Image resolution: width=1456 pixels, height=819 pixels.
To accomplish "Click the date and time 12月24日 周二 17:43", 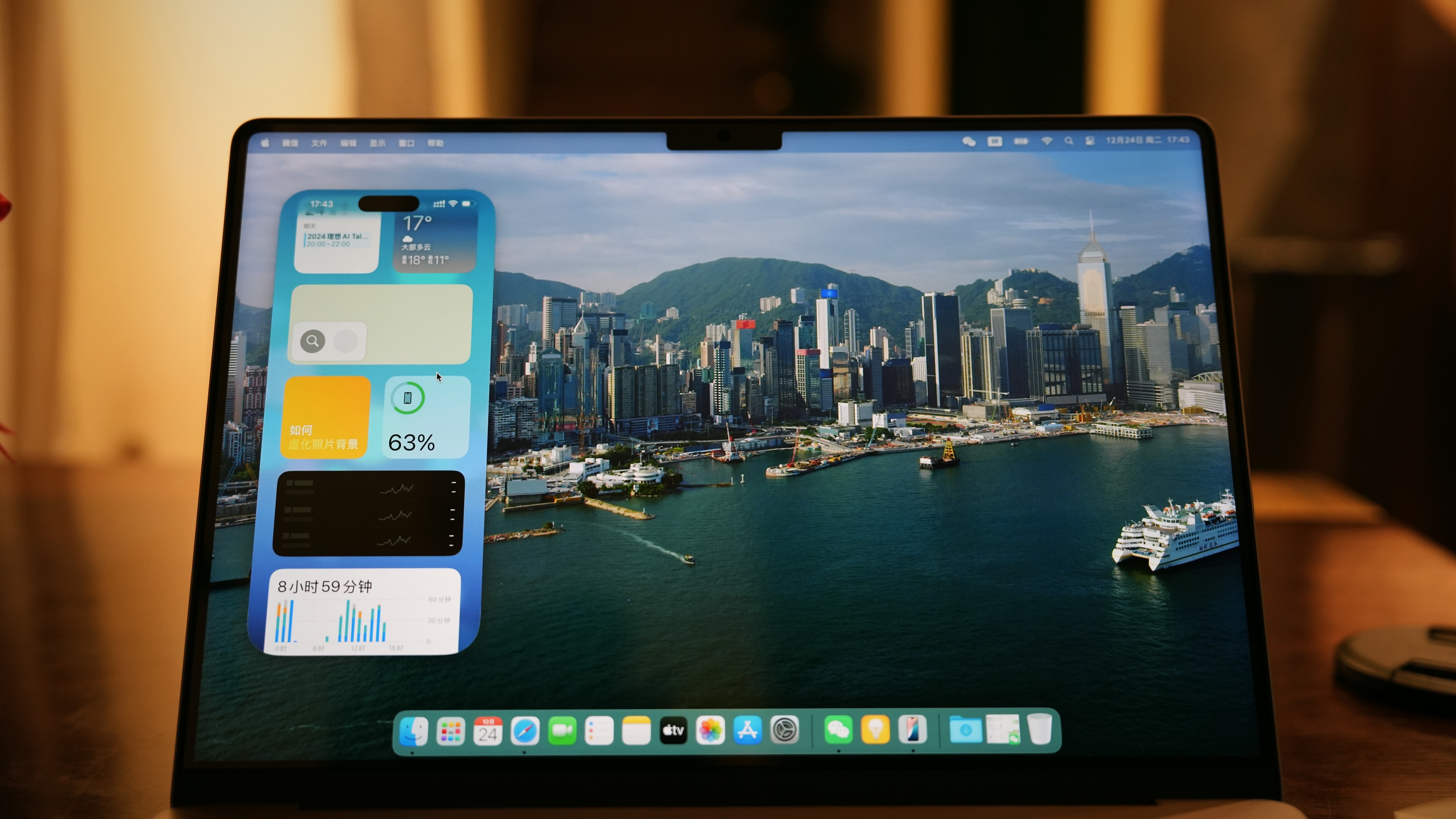I will point(1147,140).
